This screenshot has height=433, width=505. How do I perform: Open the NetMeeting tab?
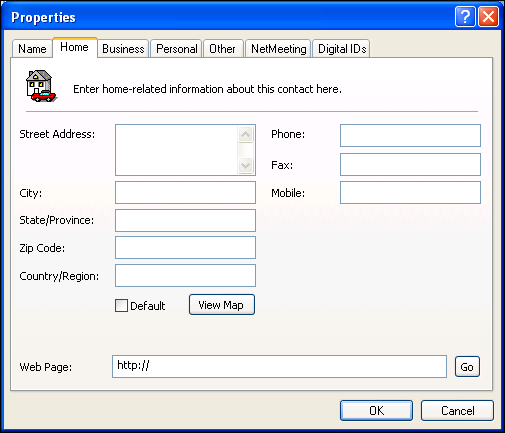[x=279, y=49]
